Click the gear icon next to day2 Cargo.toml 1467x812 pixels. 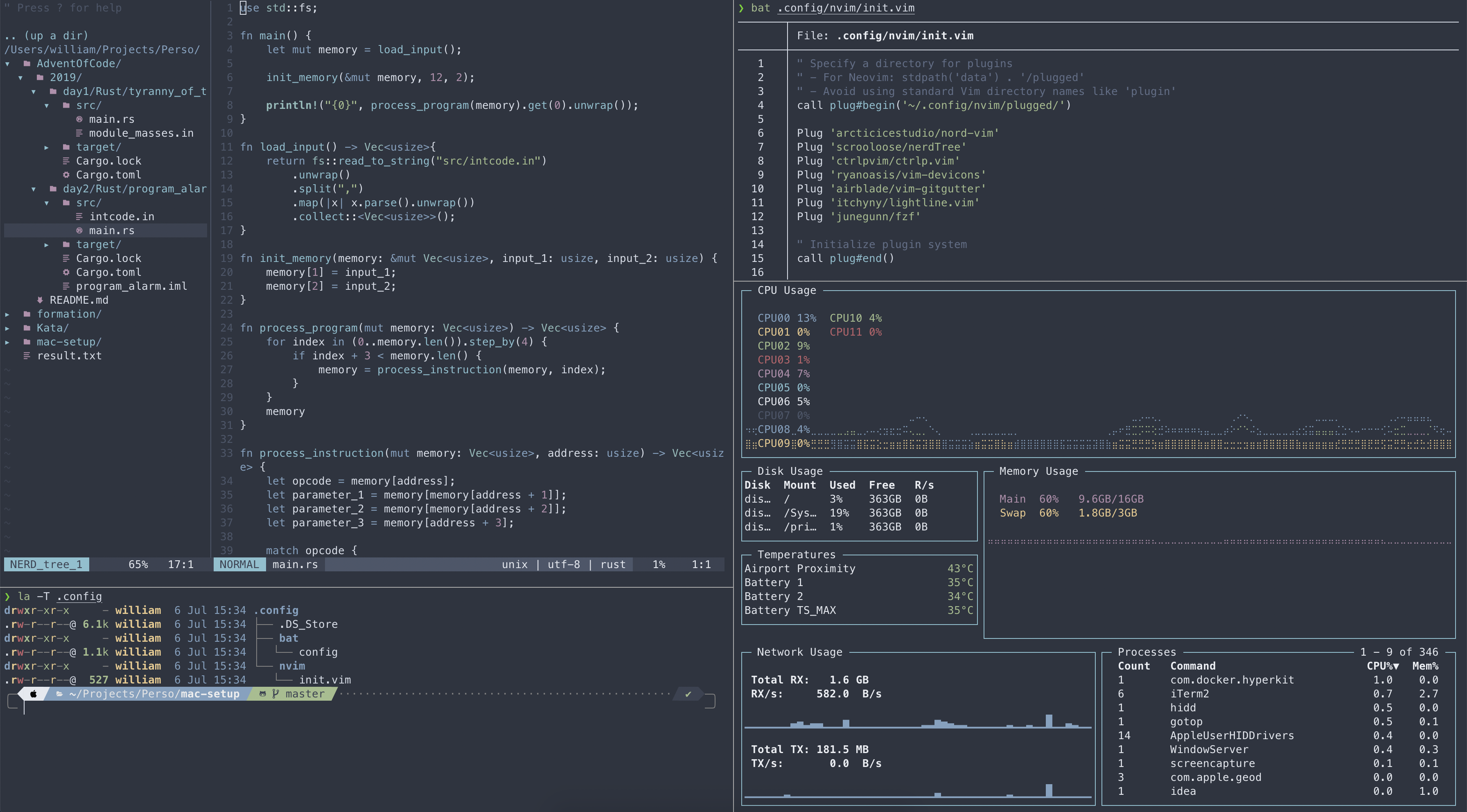(x=66, y=272)
